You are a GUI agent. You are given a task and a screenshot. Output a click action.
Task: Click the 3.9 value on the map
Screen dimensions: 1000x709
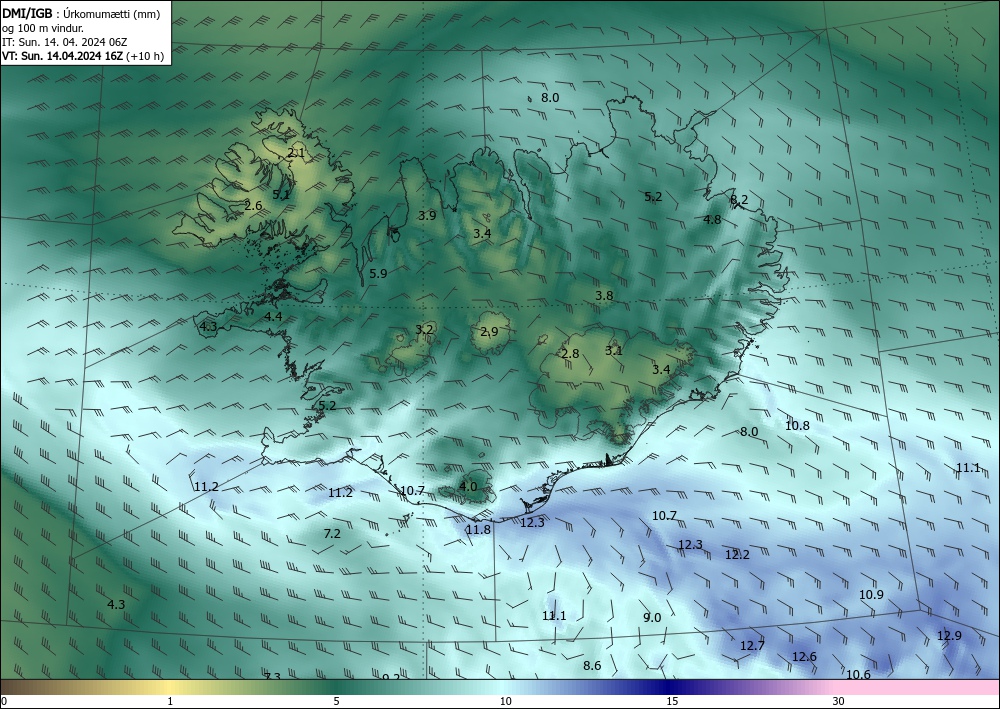(x=427, y=216)
